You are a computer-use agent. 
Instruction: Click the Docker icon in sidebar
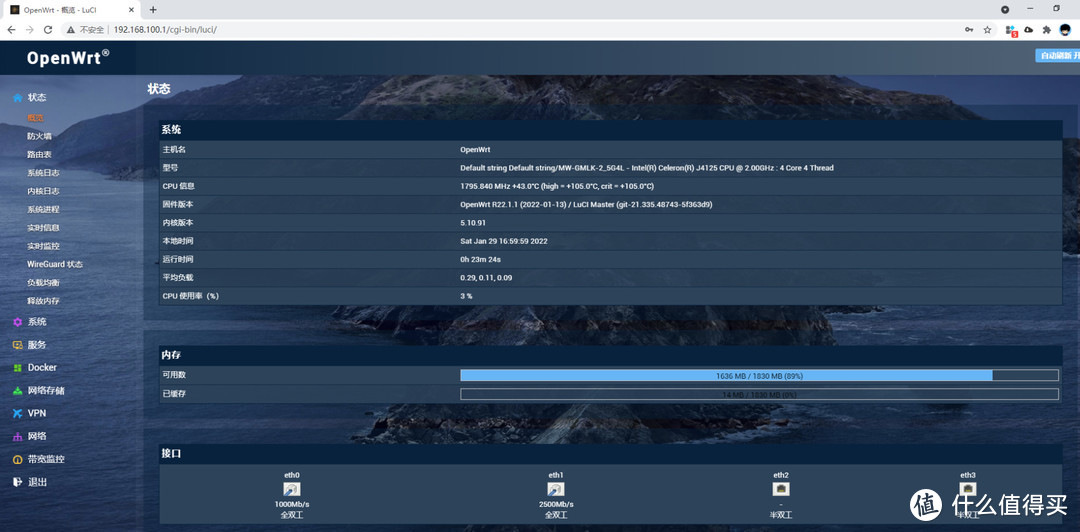pyautogui.click(x=17, y=368)
